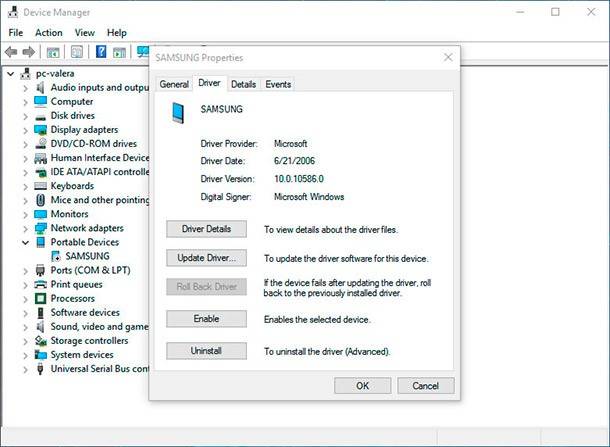Click the Back arrow toolbar icon
Image resolution: width=610 pixels, height=447 pixels.
click(11, 52)
